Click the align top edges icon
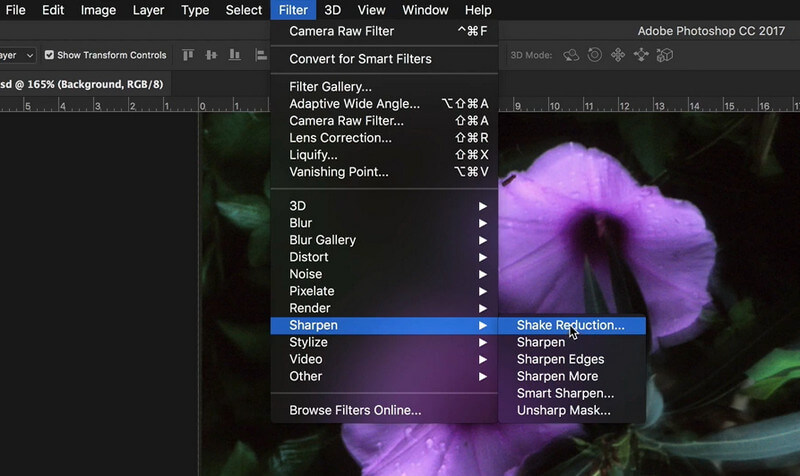Image resolution: width=800 pixels, height=476 pixels. pyautogui.click(x=188, y=55)
